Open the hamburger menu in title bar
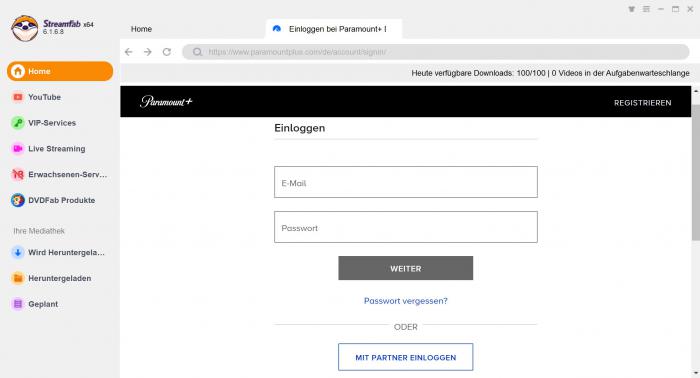Image resolution: width=700 pixels, height=378 pixels. tap(646, 9)
